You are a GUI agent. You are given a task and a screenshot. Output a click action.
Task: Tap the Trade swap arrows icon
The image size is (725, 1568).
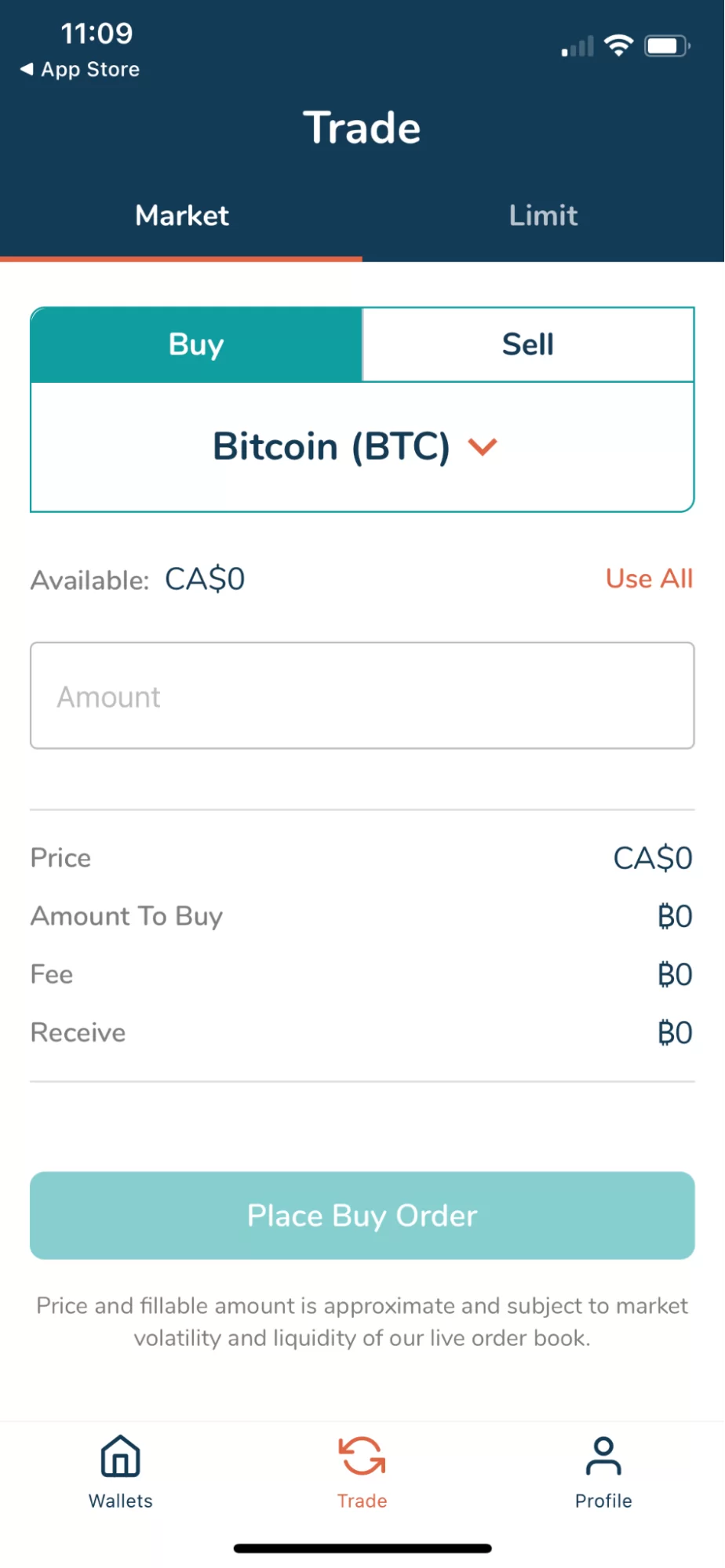click(362, 1457)
